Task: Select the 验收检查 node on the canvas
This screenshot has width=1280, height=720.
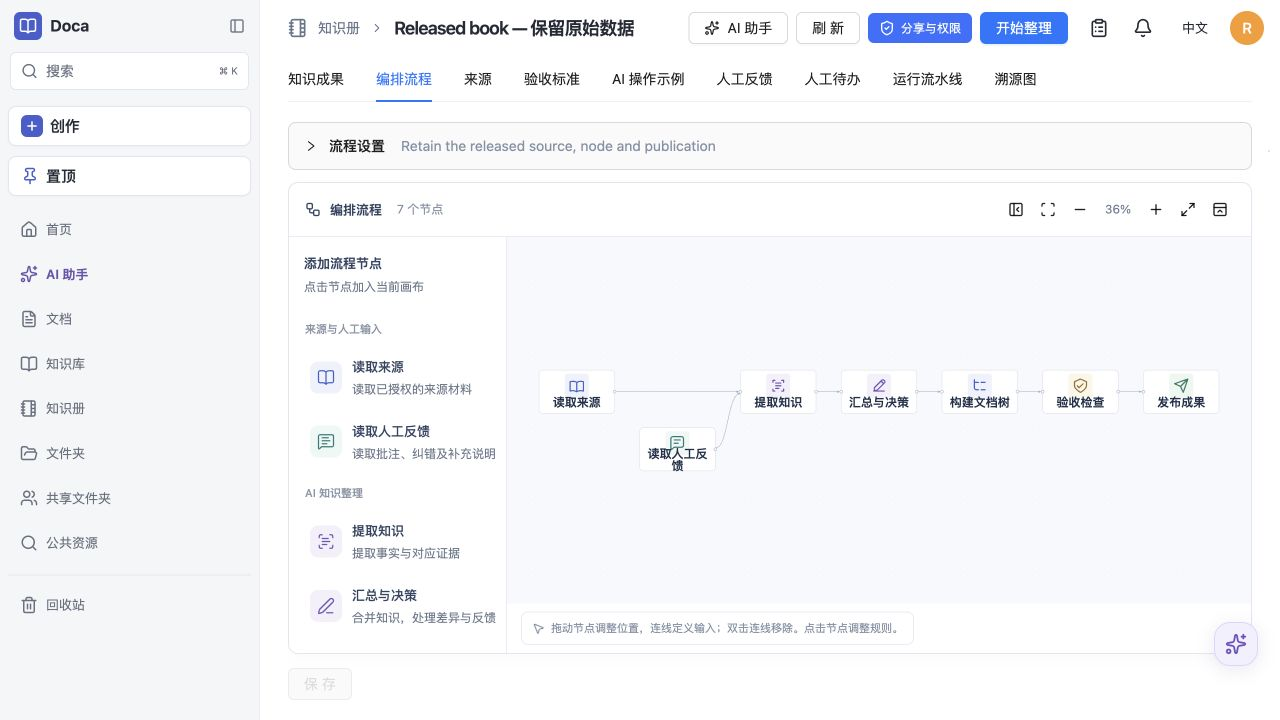Action: tap(1080, 392)
